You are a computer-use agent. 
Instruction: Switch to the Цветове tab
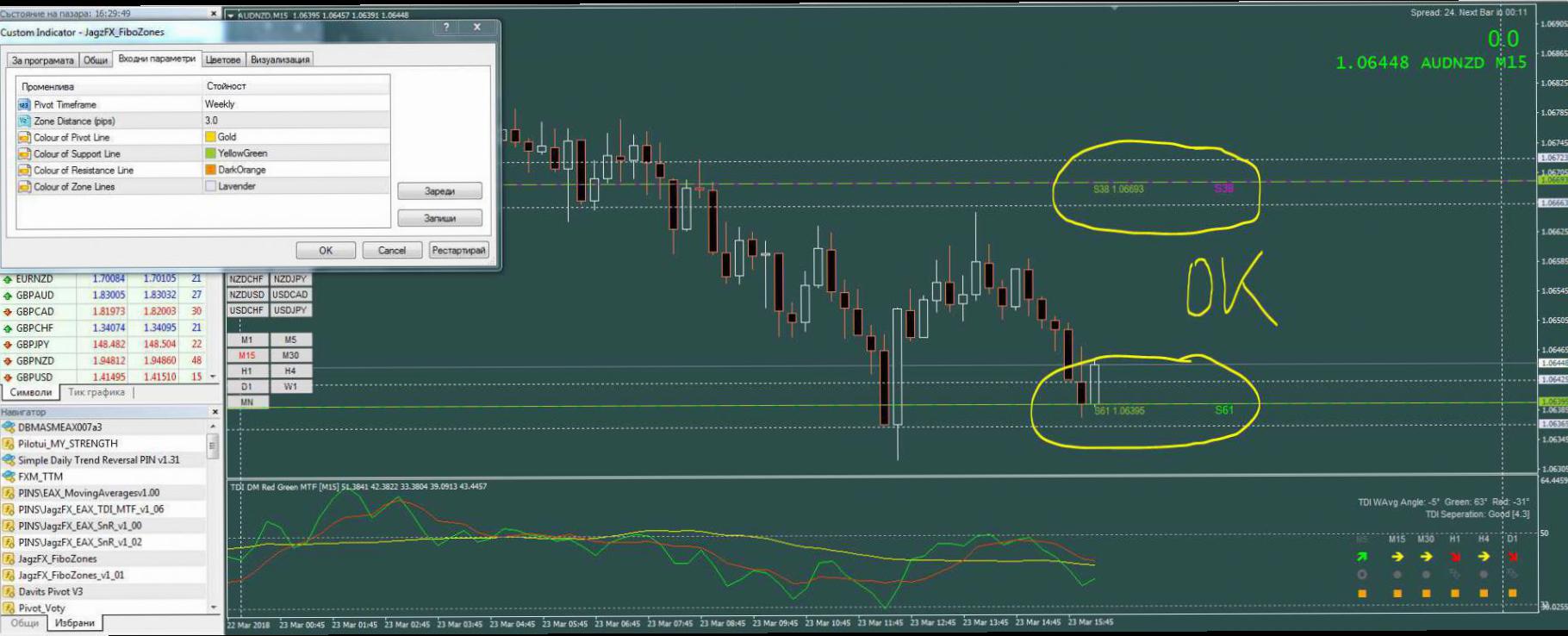(x=223, y=59)
